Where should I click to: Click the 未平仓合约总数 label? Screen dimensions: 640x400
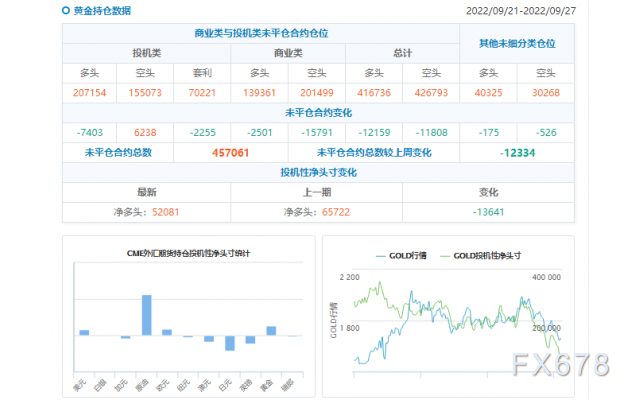click(x=118, y=153)
